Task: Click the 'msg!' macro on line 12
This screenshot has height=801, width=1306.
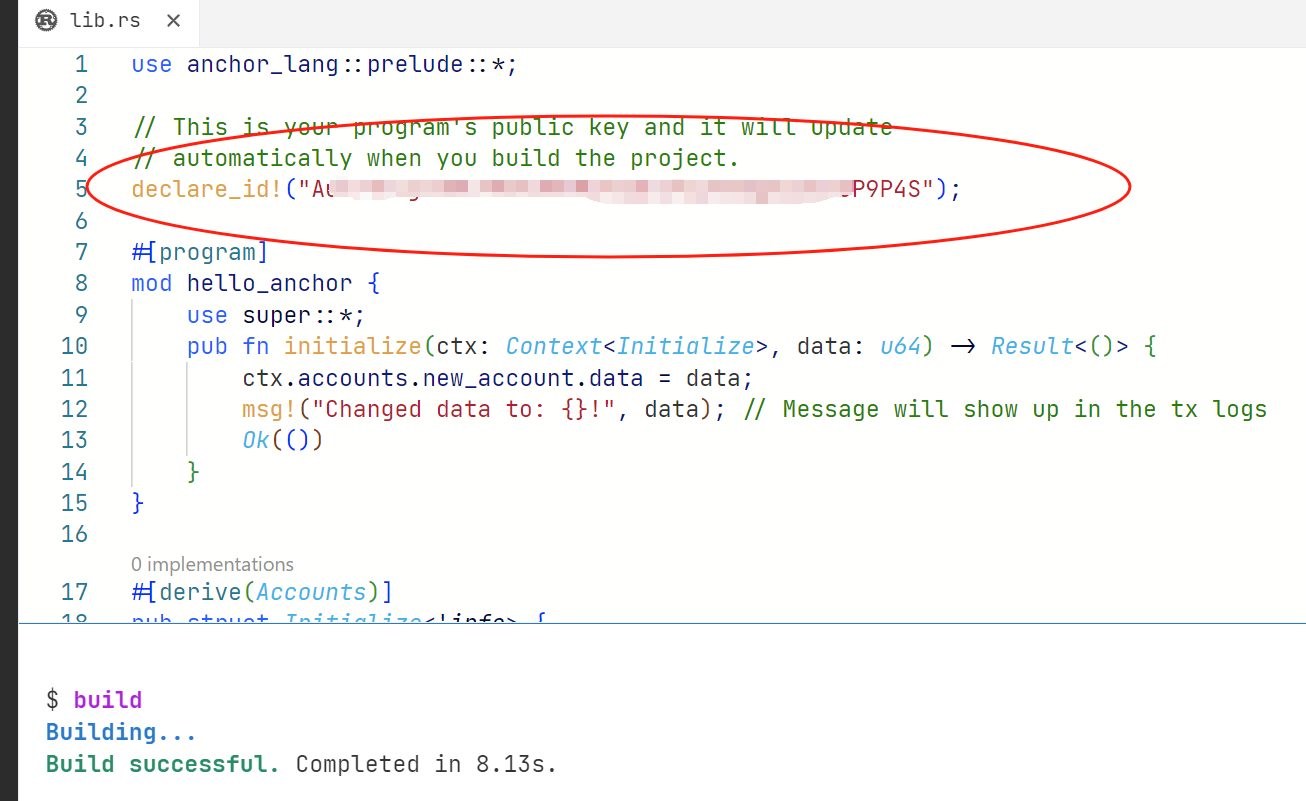Action: click(269, 409)
